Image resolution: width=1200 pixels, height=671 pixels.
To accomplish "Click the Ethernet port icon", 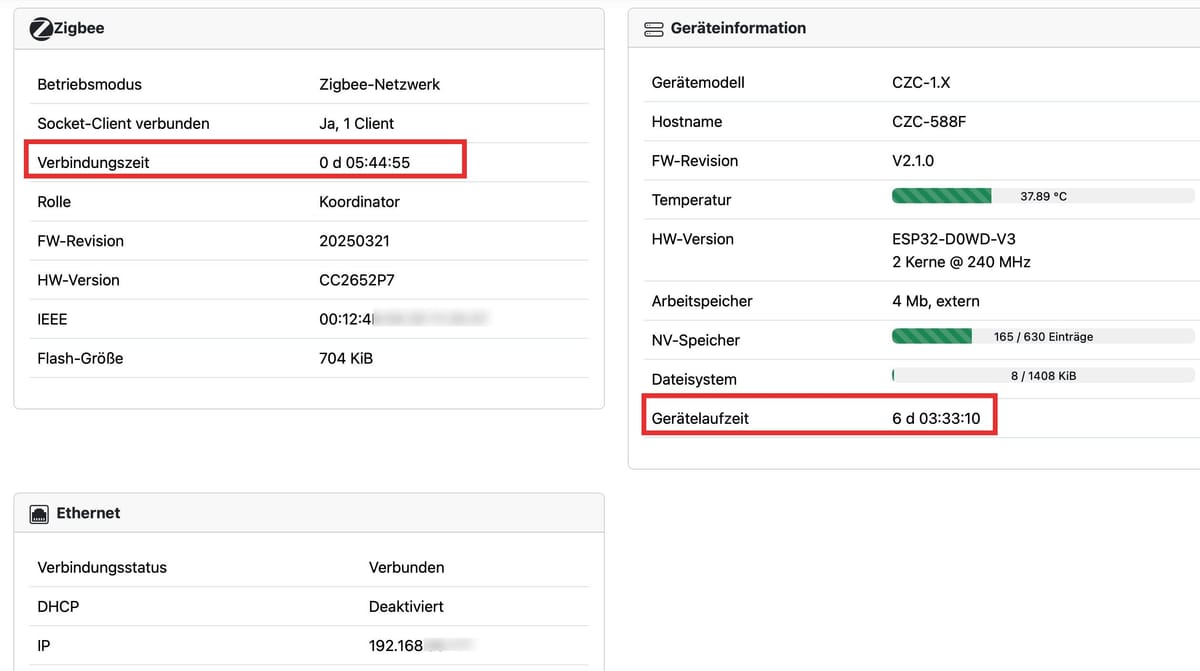I will pos(40,514).
